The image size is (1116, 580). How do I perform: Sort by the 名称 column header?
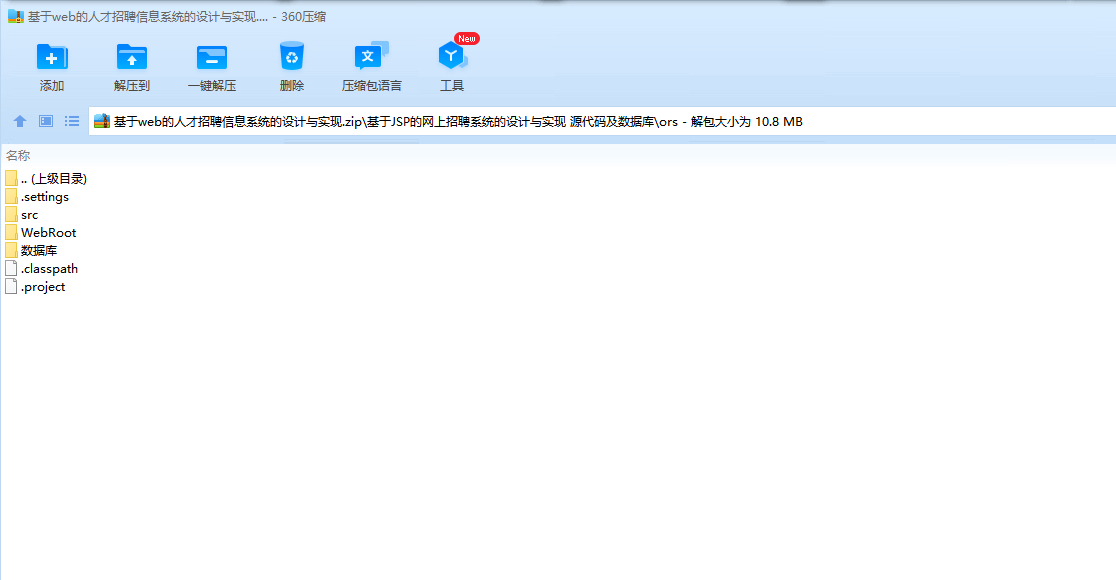[19, 155]
